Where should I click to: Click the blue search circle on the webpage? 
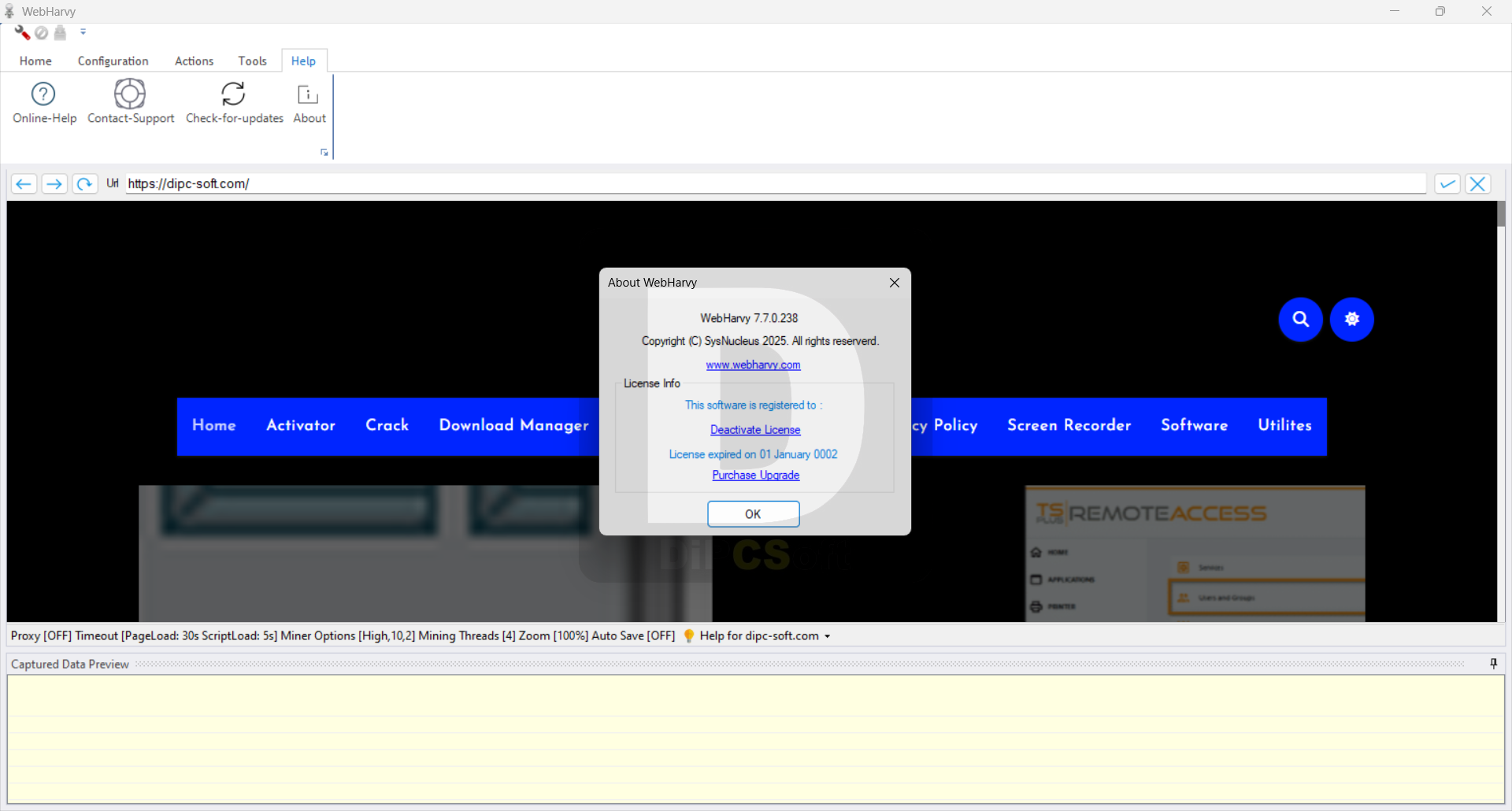pyautogui.click(x=1300, y=319)
